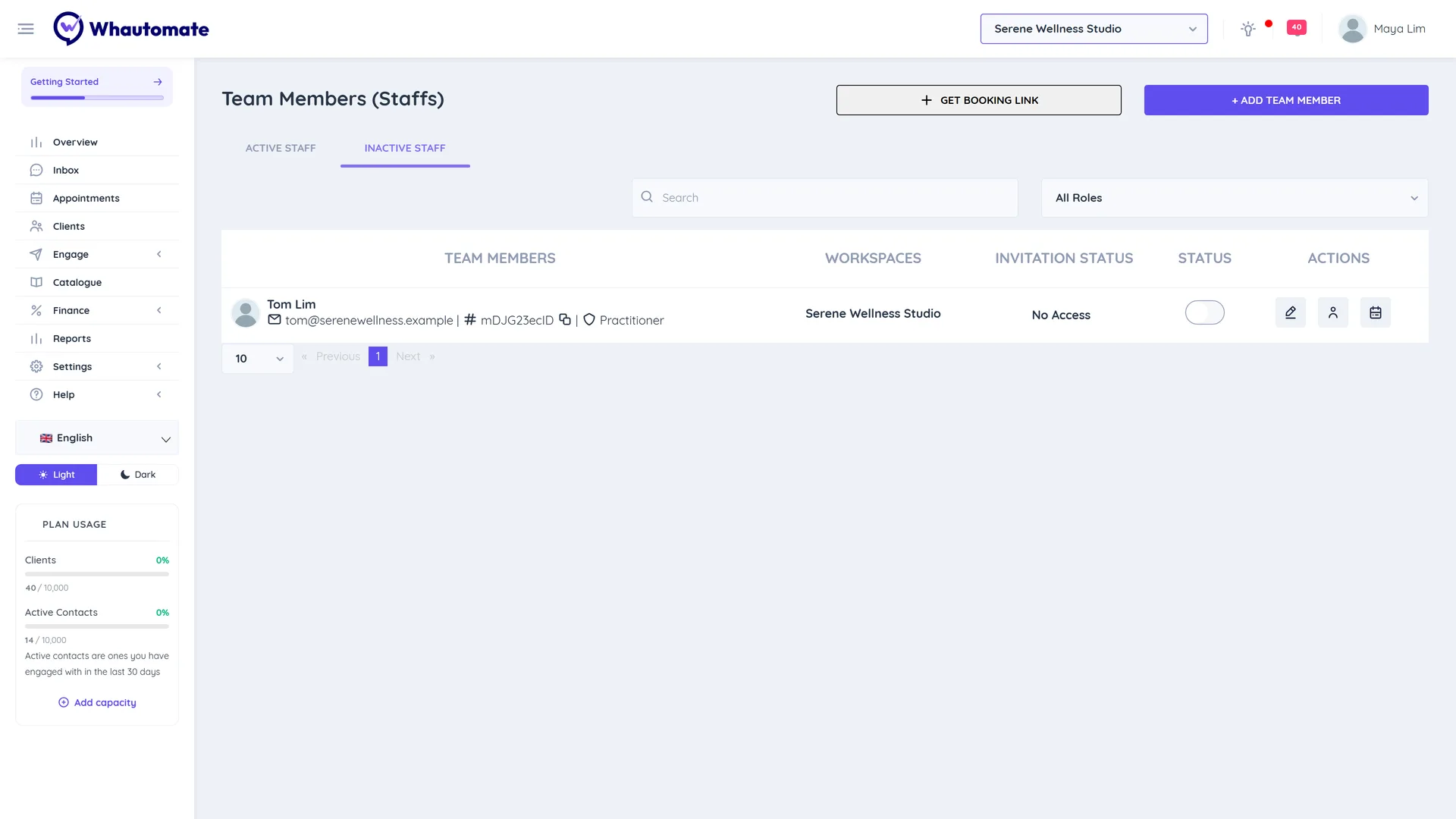
Task: Click Tom Lim's avatar thumbnail
Action: coord(245,312)
